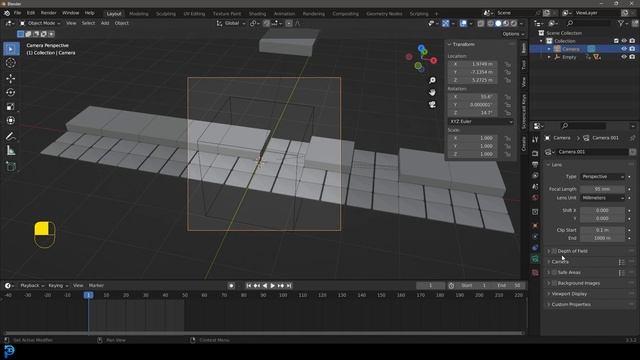Switch to the Shading workspace tab

tap(257, 13)
